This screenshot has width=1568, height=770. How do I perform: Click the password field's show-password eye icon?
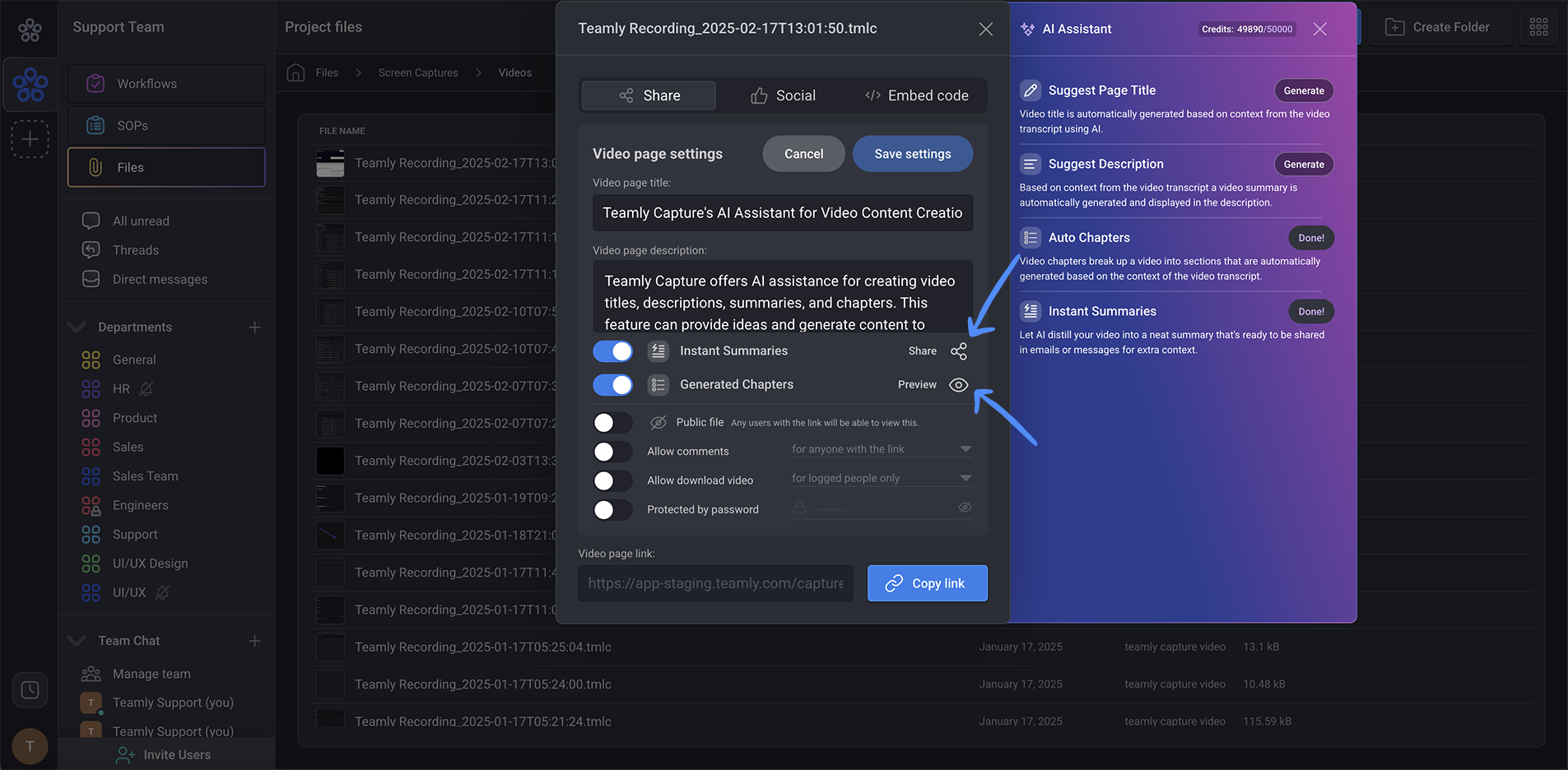pyautogui.click(x=965, y=508)
